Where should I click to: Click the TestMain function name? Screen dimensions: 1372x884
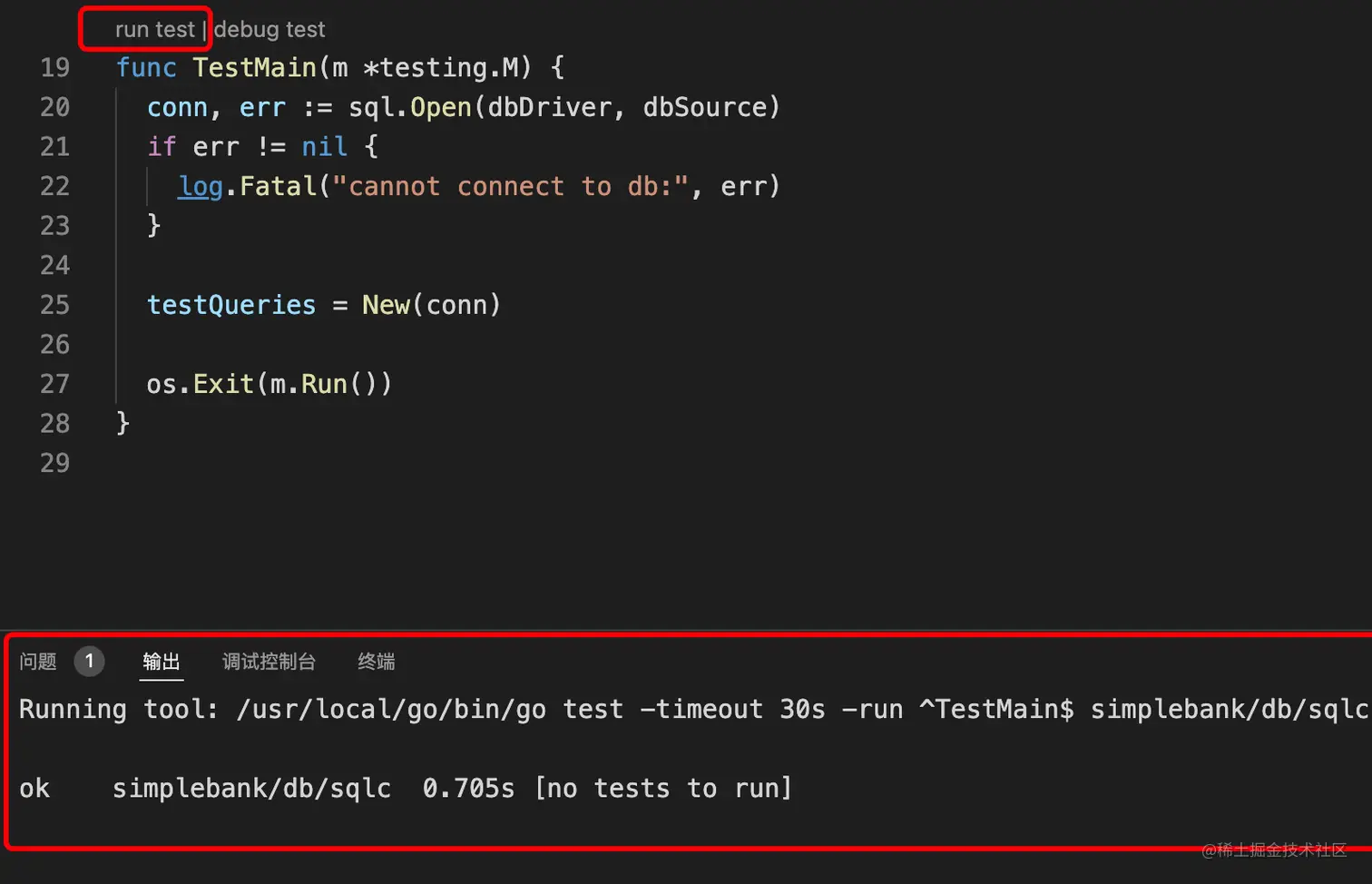coord(254,67)
